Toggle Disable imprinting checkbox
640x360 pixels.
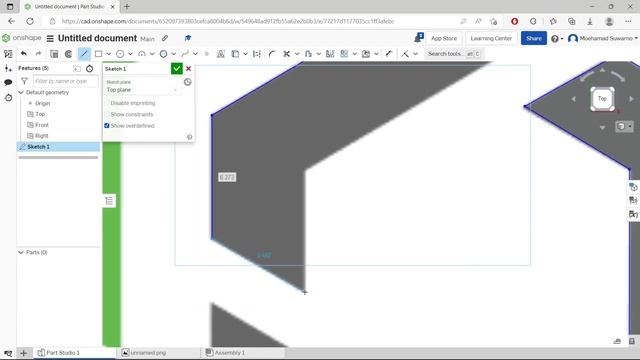click(x=107, y=103)
